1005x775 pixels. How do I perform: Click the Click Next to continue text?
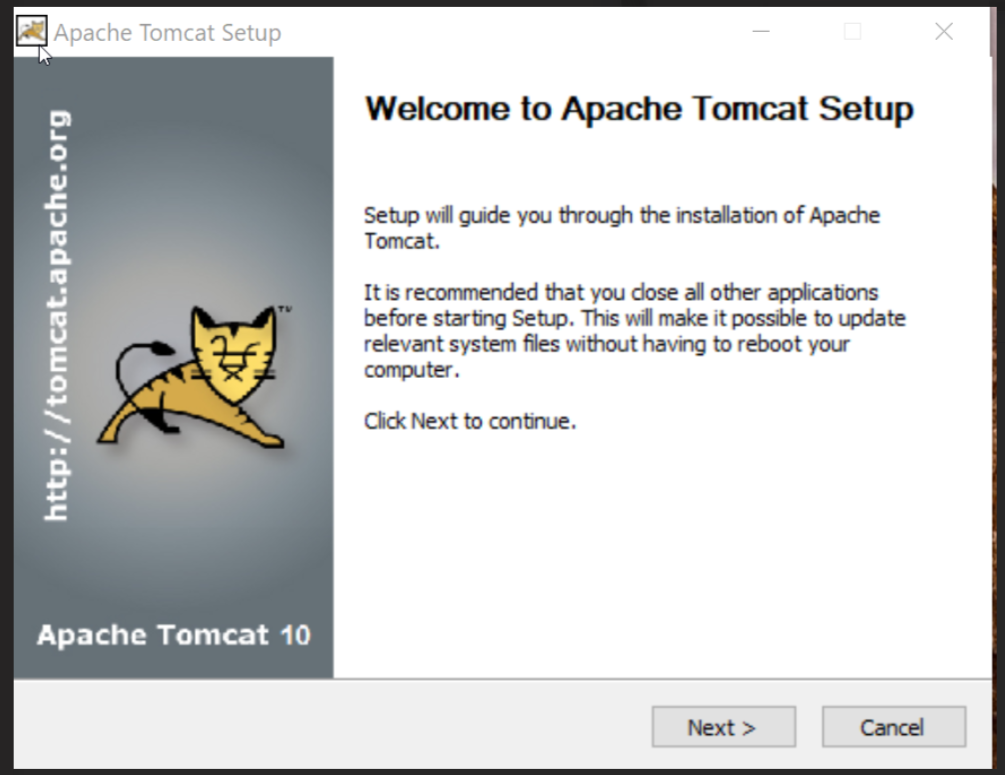pos(470,421)
